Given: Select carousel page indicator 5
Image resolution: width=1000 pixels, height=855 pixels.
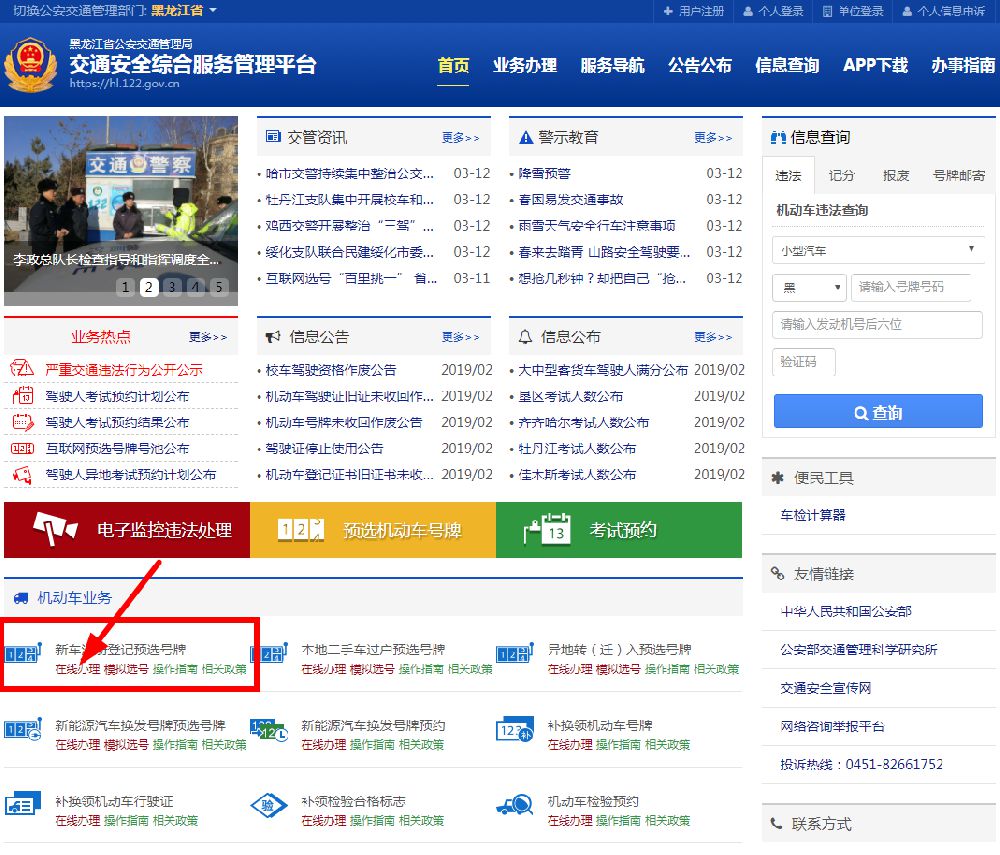Looking at the screenshot, I should tap(219, 288).
